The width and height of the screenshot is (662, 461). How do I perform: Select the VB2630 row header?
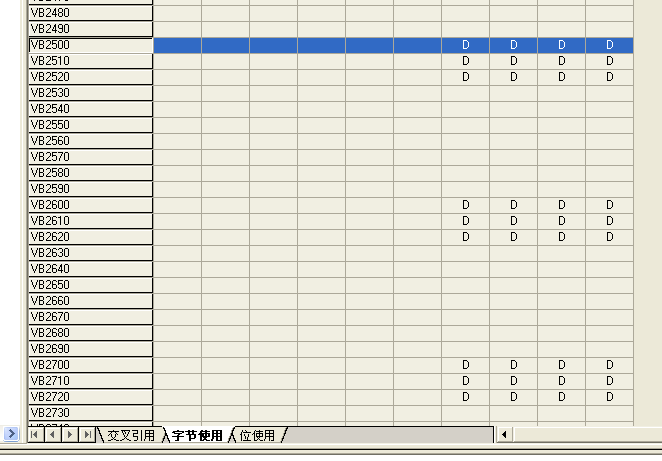pyautogui.click(x=90, y=253)
